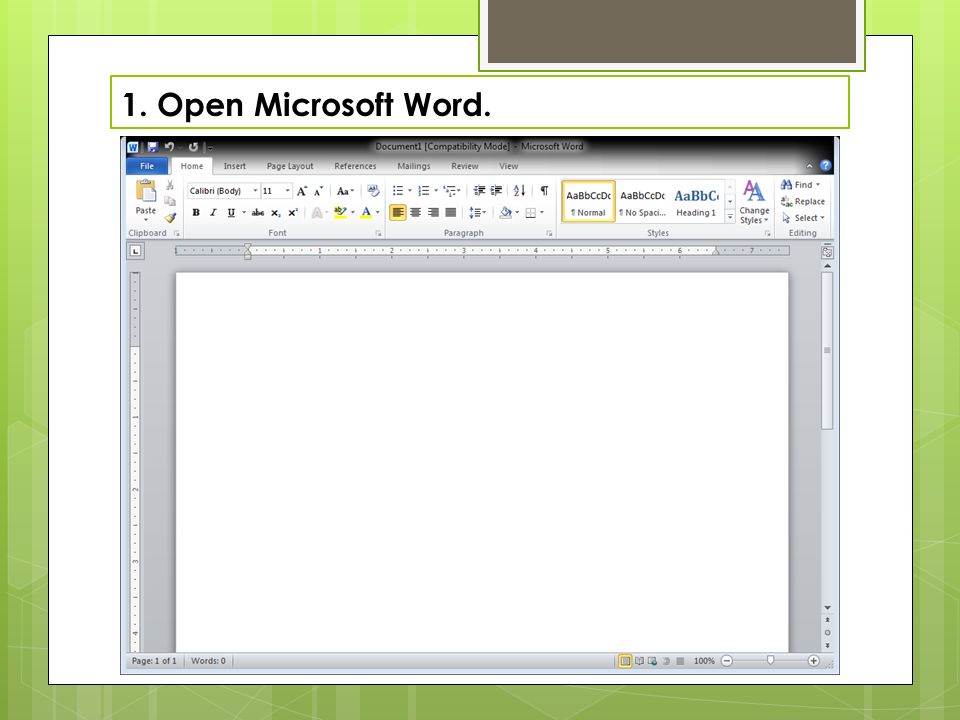Click the Copy icon in Clipboard group
Viewport: 960px width, 720px height.
[170, 201]
